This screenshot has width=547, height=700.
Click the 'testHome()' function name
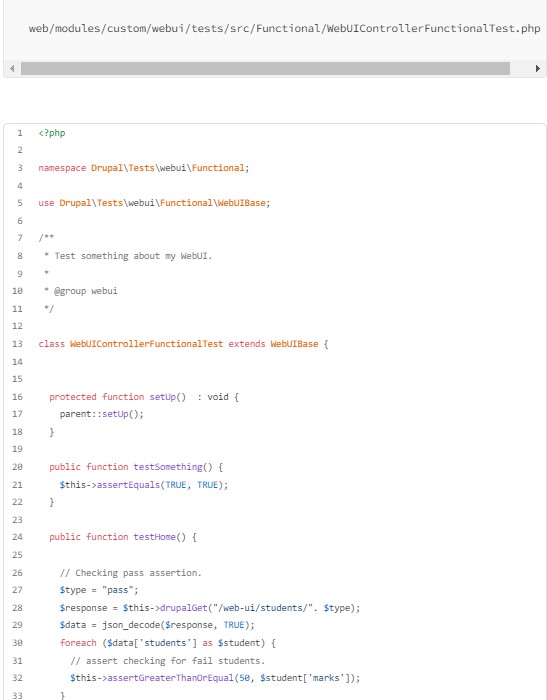point(159,537)
